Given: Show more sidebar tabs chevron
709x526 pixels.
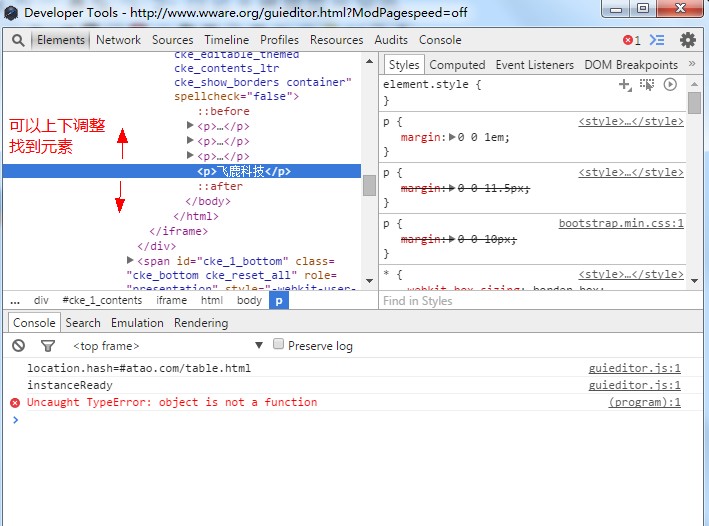Looking at the screenshot, I should pos(692,64).
